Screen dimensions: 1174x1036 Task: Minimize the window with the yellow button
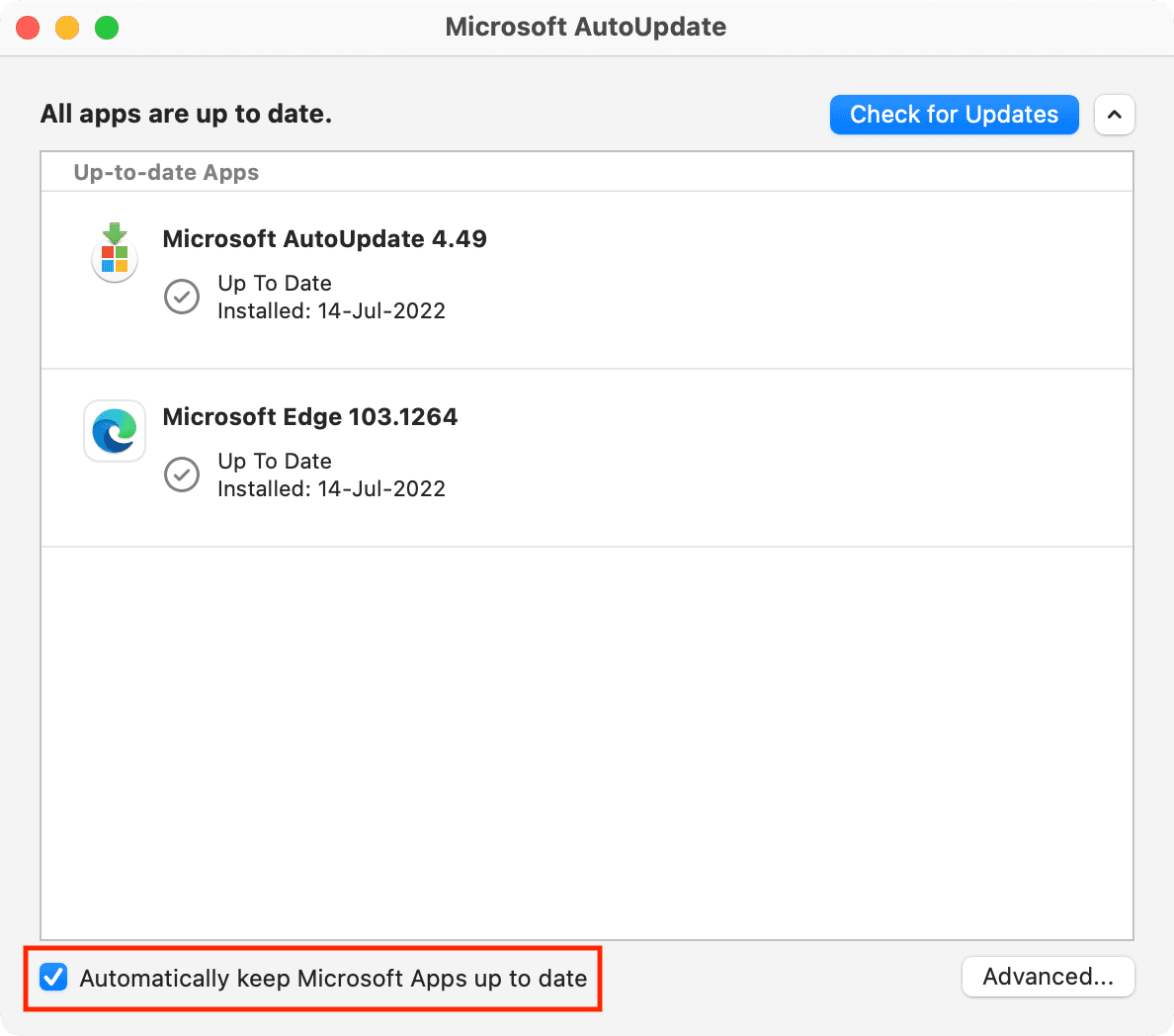67,28
